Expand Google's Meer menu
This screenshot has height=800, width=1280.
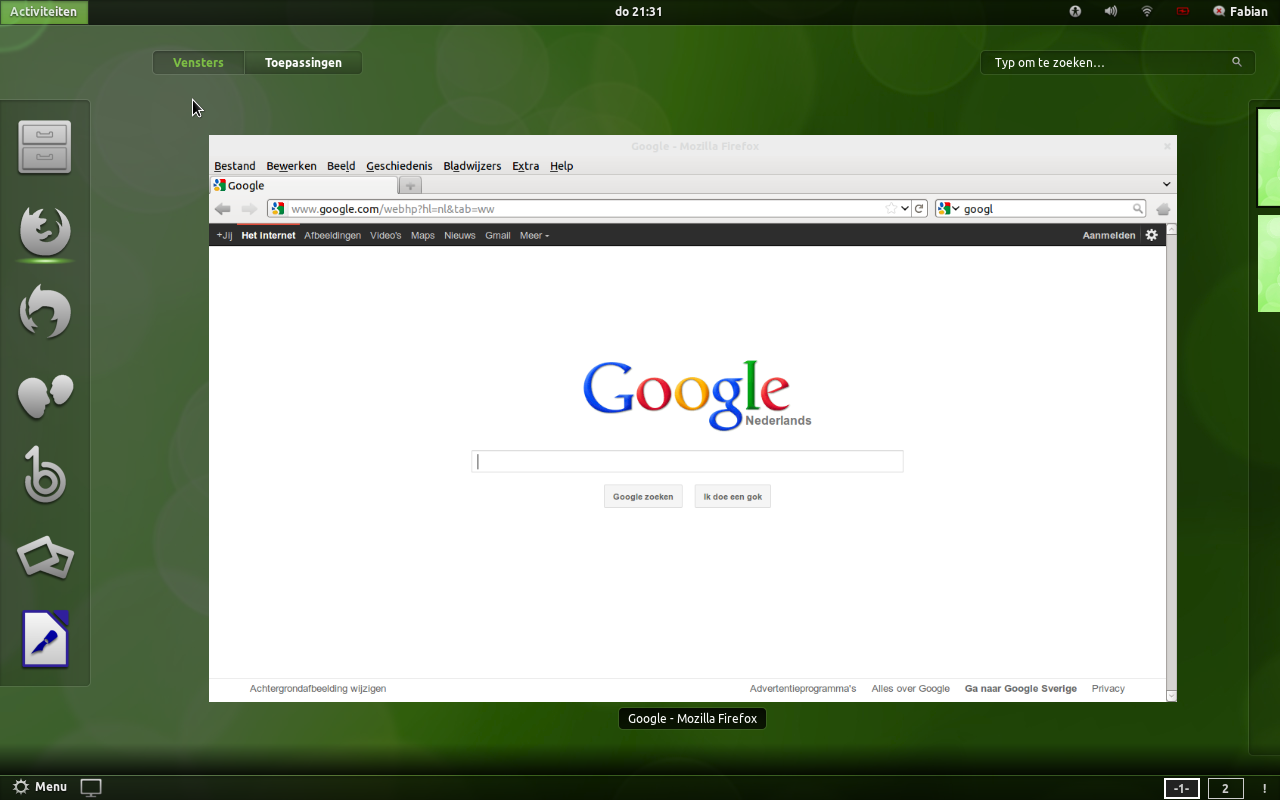[x=534, y=235]
